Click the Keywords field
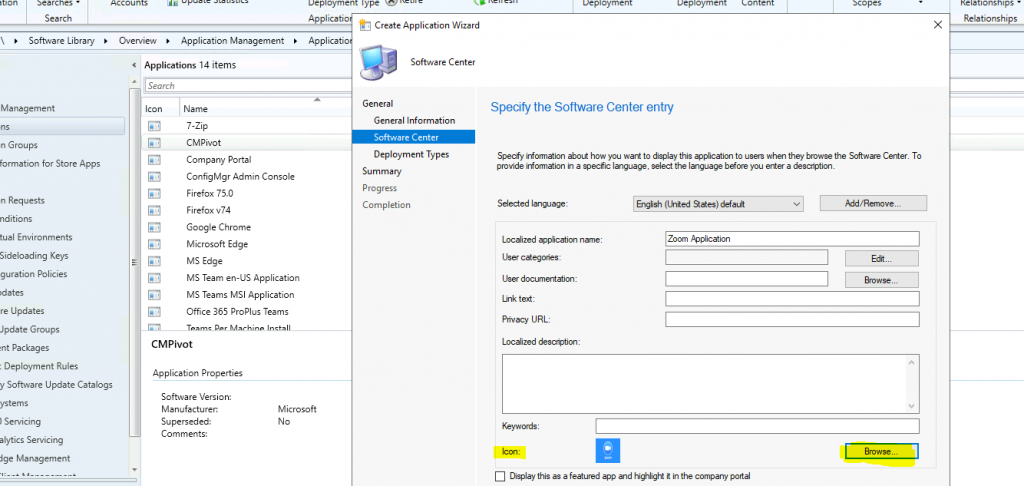 (x=758, y=427)
